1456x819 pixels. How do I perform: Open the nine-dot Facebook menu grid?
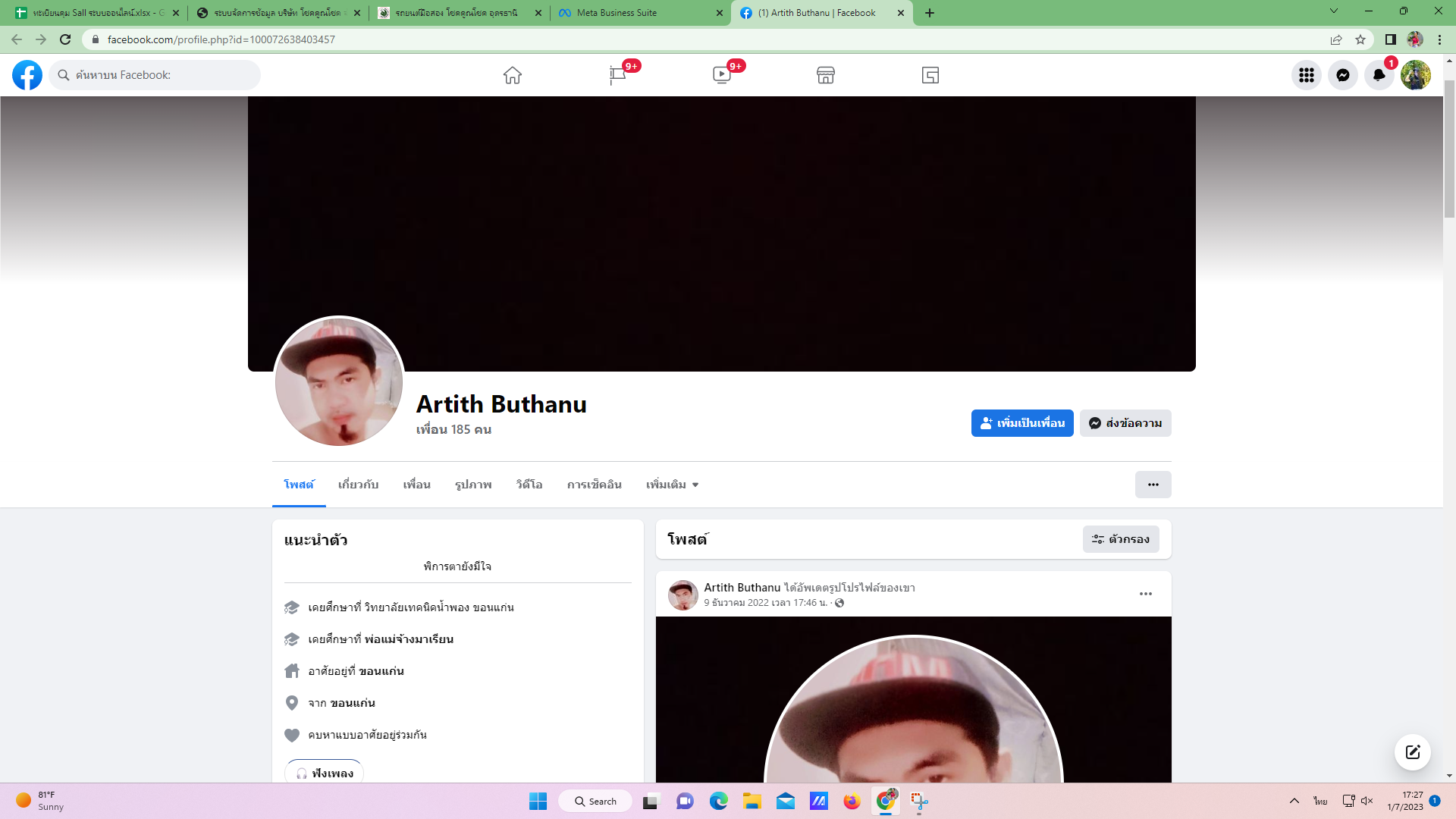point(1307,75)
